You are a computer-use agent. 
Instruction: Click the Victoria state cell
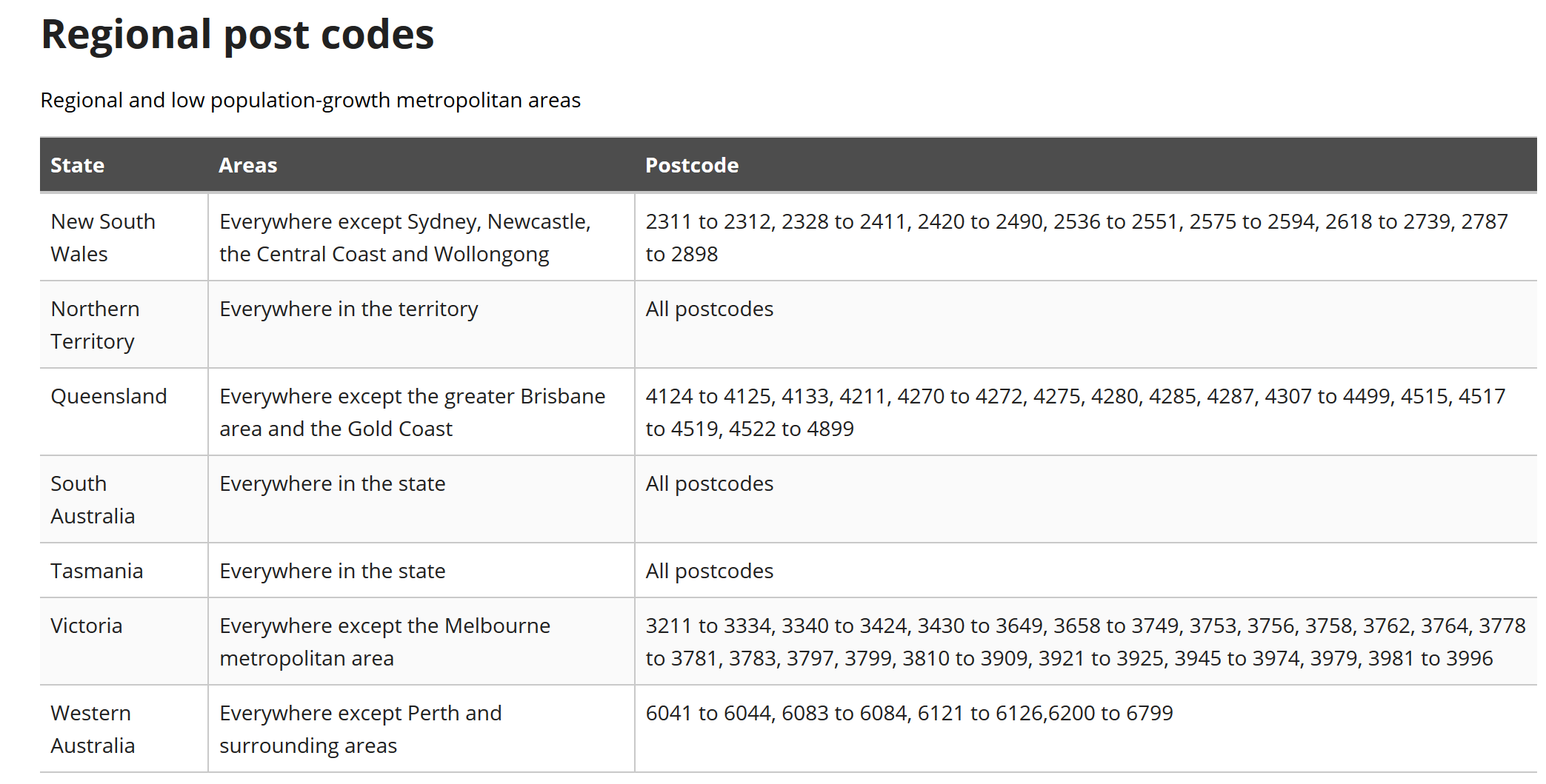124,641
